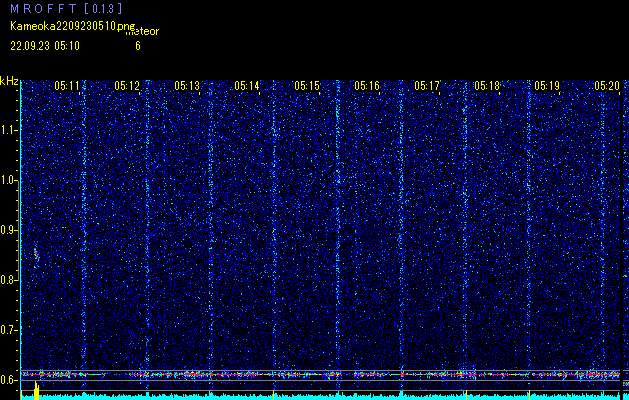This screenshot has height=400, width=629.
Task: Click the date 22.09.23 in the header
Action: pos(30,46)
